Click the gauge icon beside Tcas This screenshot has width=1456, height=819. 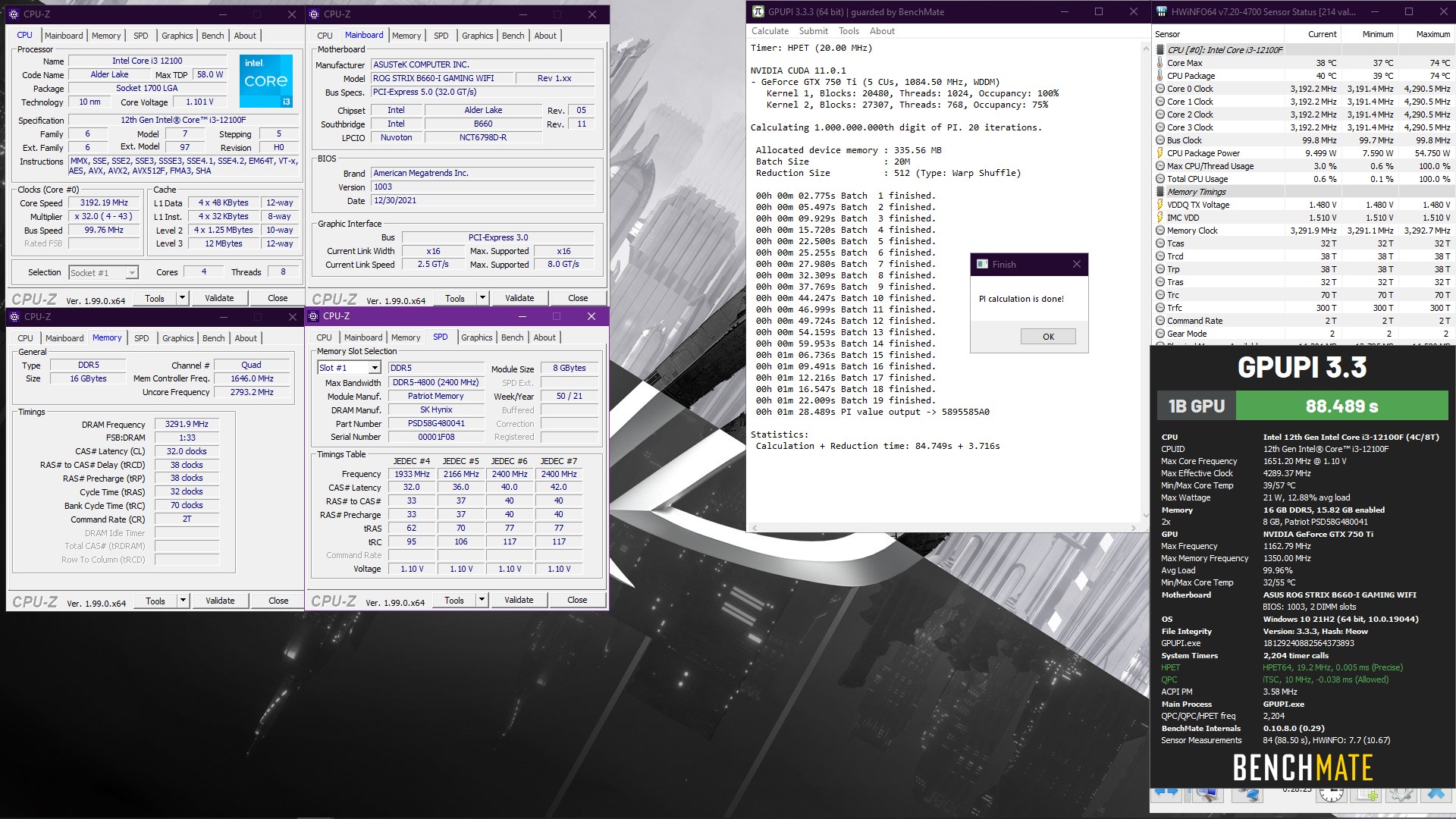point(1159,243)
